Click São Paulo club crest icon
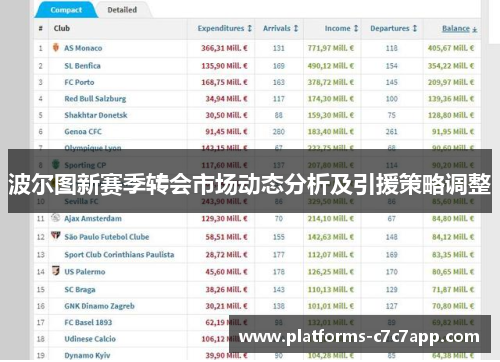This screenshot has width=500, height=362. tap(56, 236)
